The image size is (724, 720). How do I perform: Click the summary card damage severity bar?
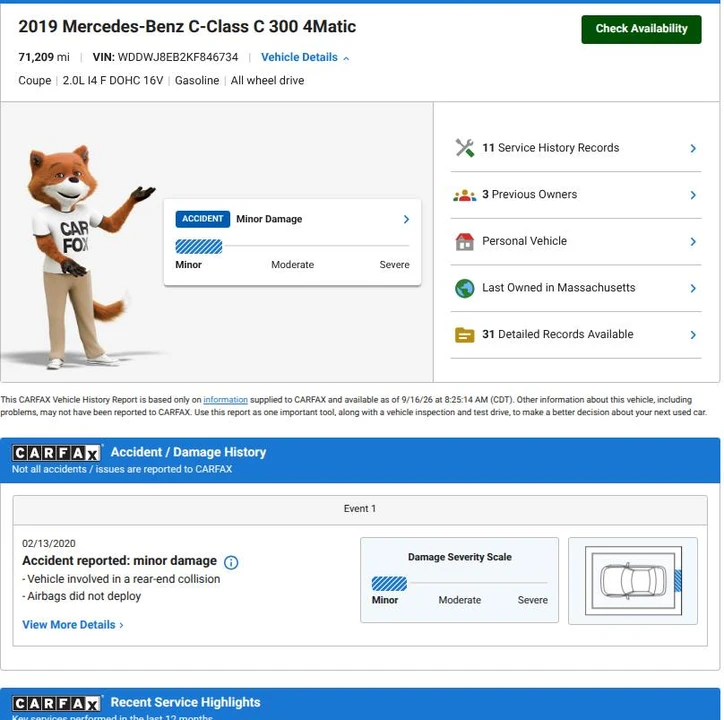tap(292, 247)
